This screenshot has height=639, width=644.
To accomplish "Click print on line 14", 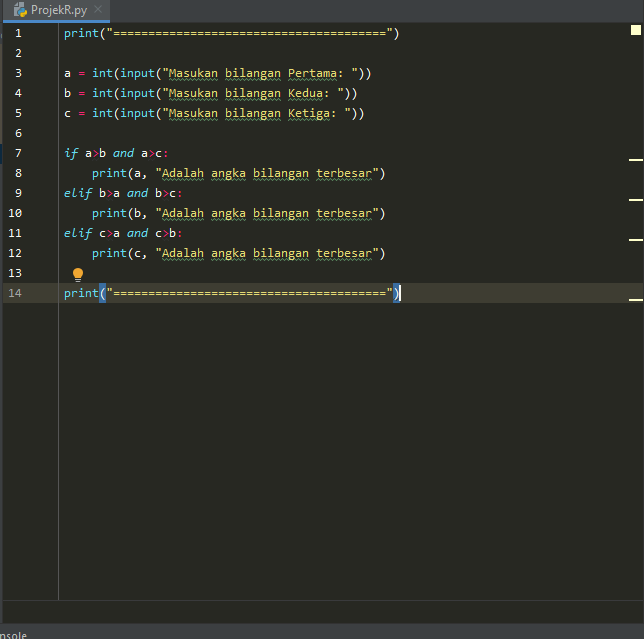I will coord(81,293).
